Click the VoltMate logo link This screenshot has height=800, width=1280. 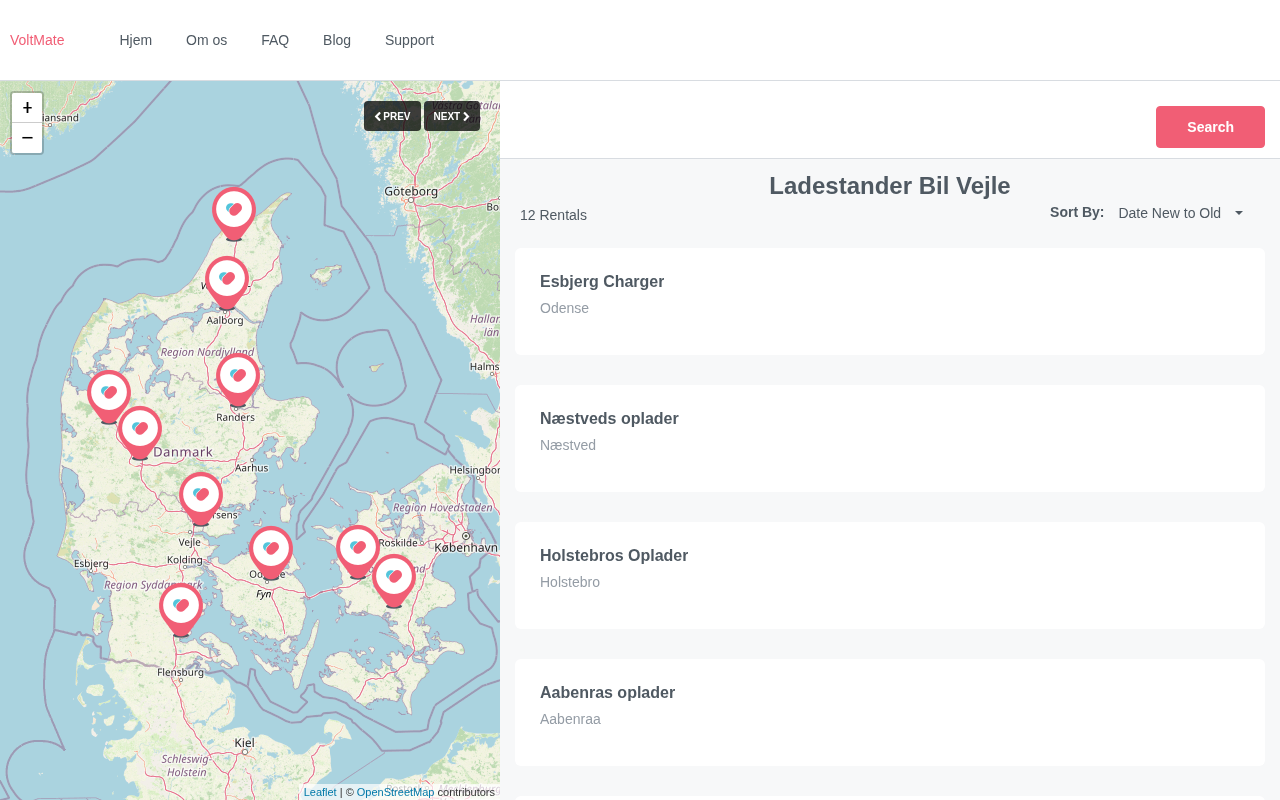[37, 40]
